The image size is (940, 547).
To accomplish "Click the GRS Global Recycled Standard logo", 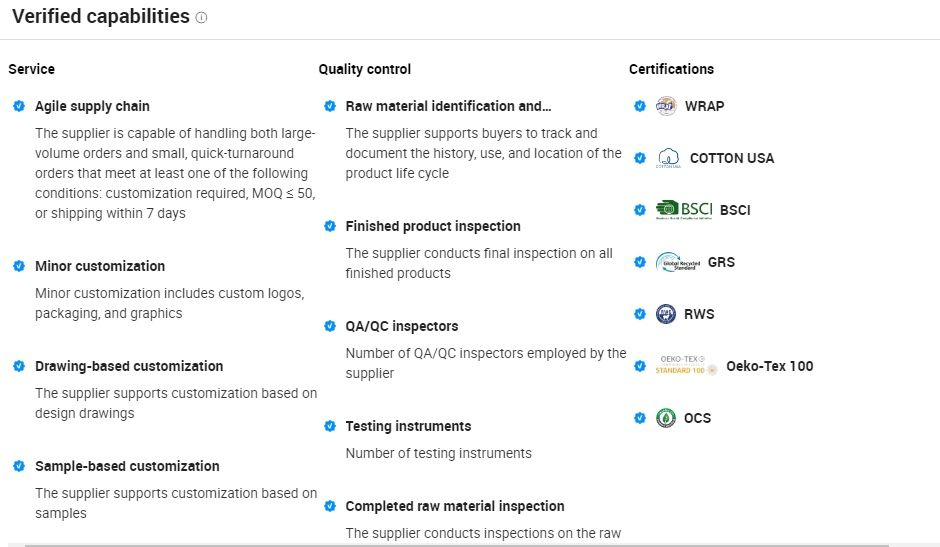I will [x=678, y=262].
